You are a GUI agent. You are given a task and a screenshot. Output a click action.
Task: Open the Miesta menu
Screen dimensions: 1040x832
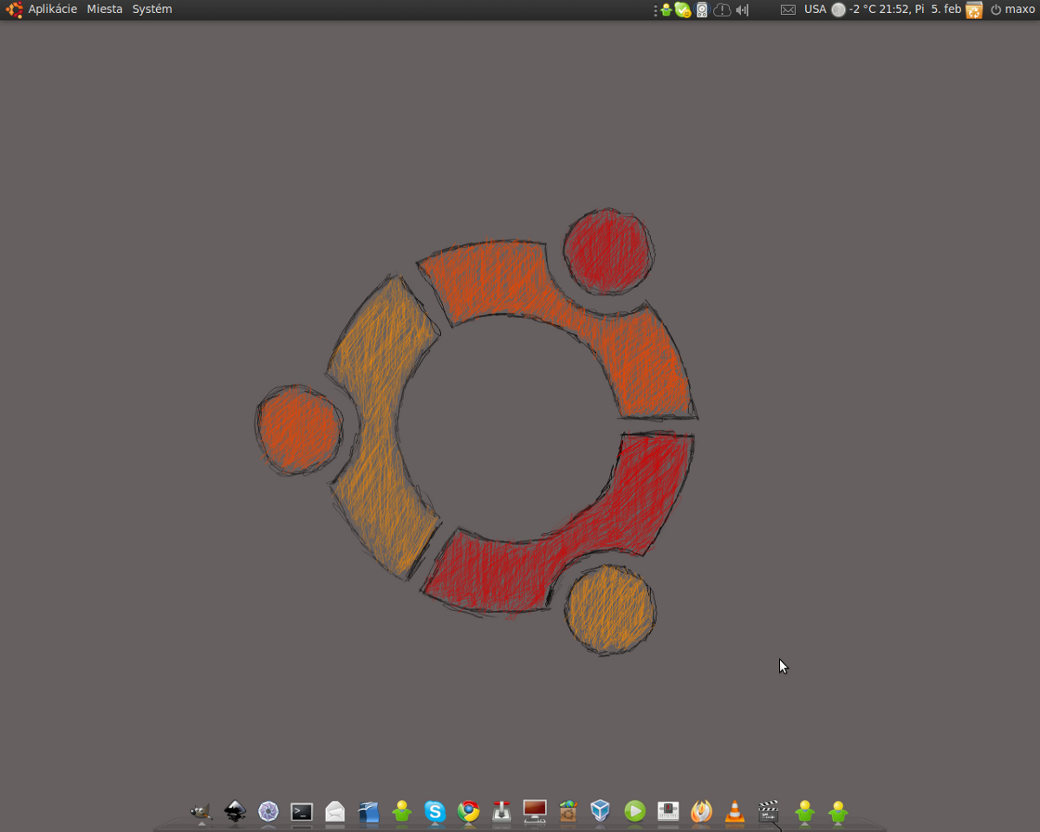[105, 9]
